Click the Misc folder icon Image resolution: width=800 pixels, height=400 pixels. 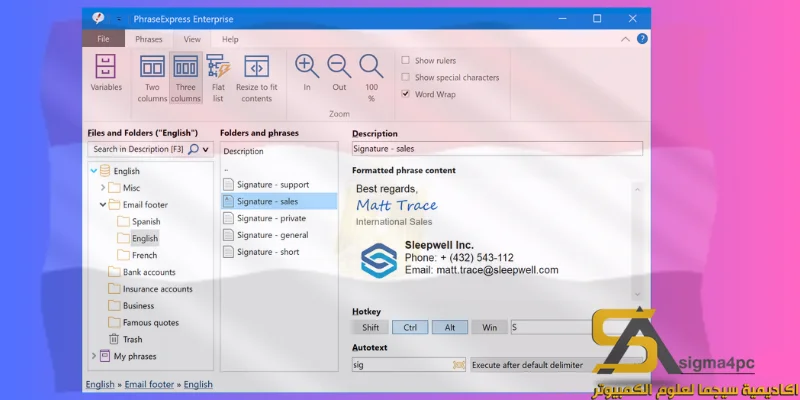point(114,188)
